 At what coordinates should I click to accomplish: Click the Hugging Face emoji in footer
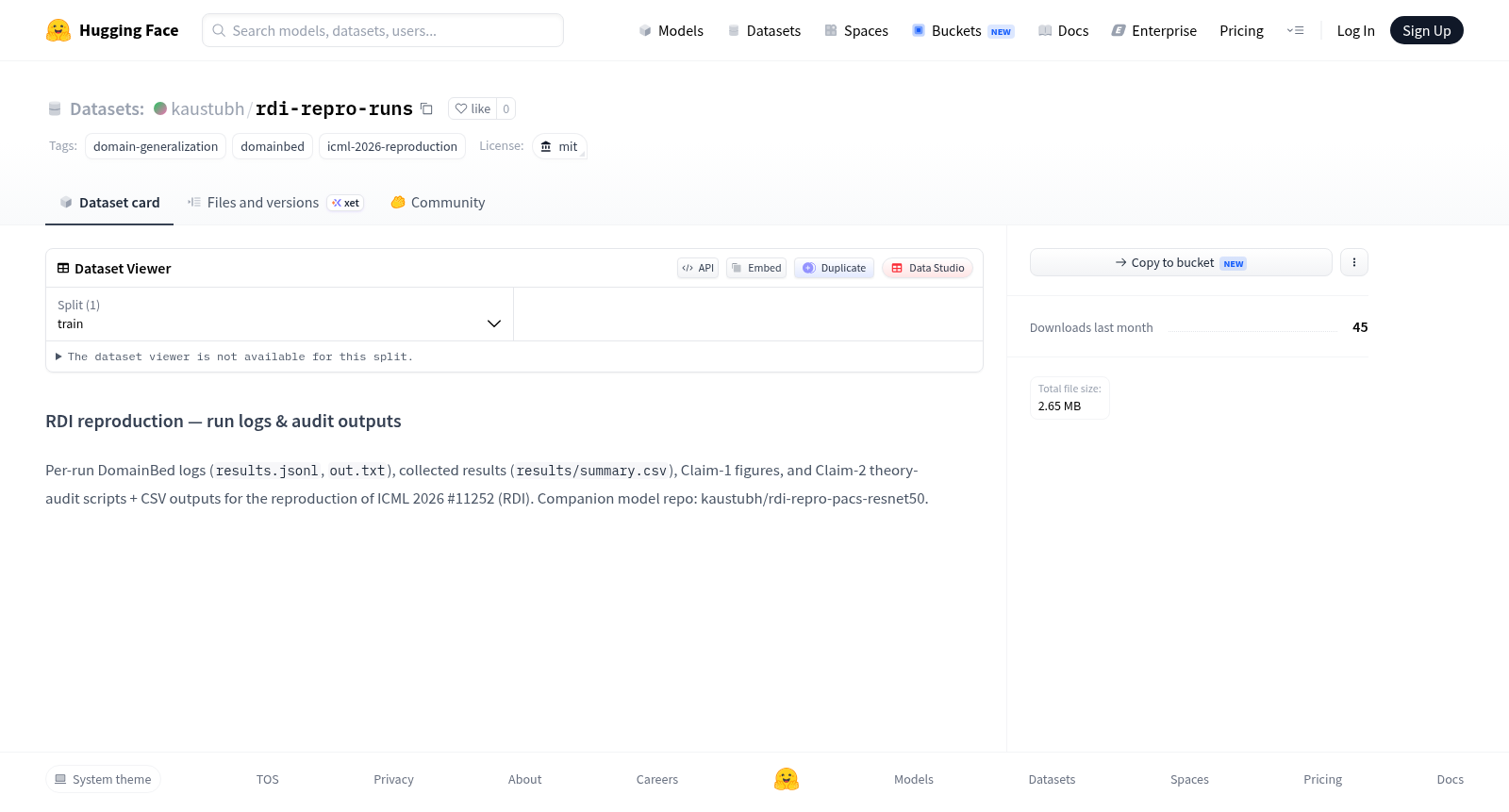[x=787, y=779]
